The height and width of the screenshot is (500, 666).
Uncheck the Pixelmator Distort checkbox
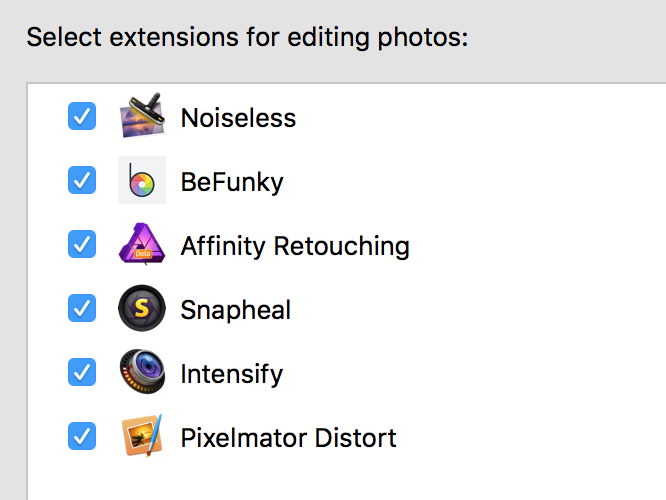pos(82,437)
